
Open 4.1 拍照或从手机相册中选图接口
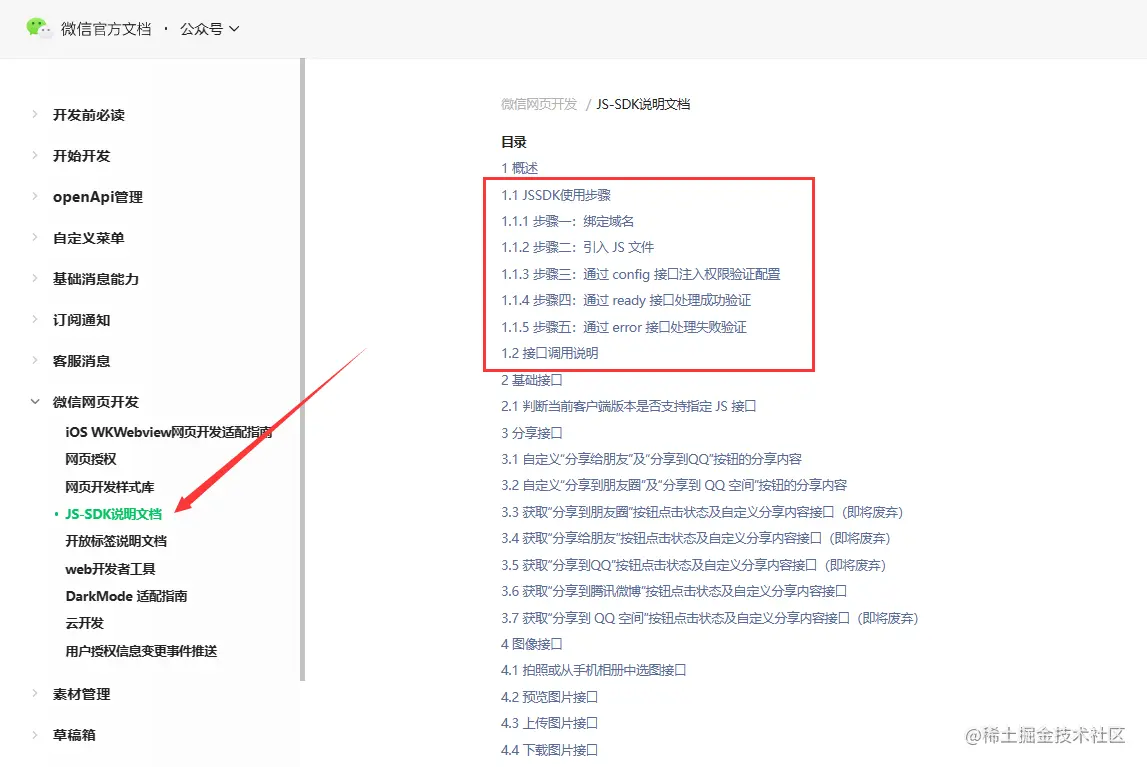[x=594, y=670]
